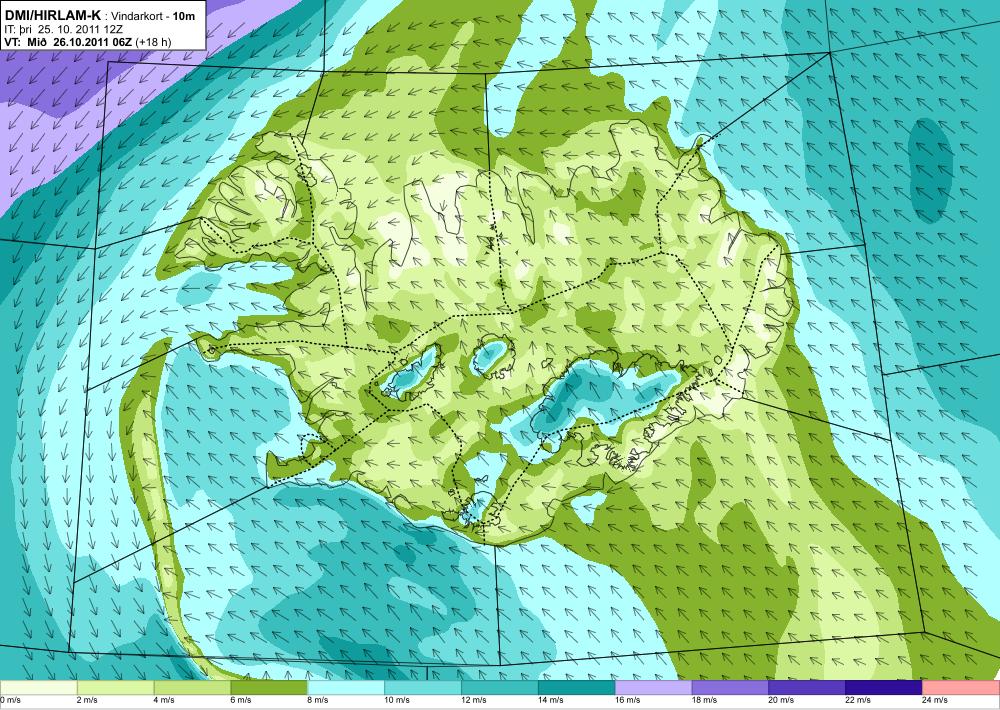Pick the 2–4 m/s light yellow-green swatch

(x=115, y=688)
